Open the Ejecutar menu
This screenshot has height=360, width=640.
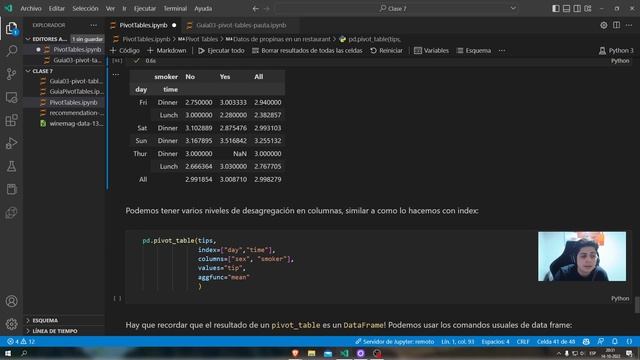pos(145,9)
